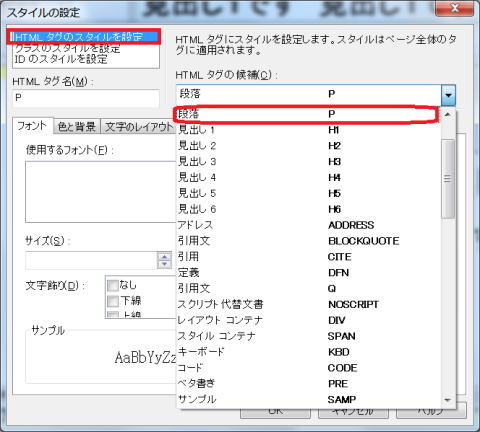Screen dimensions: 480x432
Task: Pick 'ベタ書き PRE' option
Action: 308,384
